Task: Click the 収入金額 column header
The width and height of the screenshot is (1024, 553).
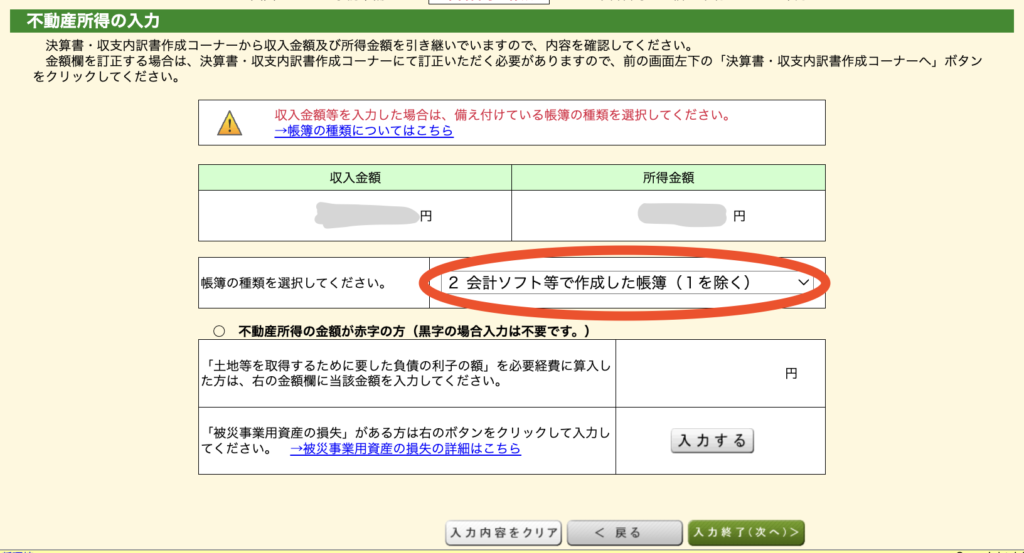Action: [355, 178]
